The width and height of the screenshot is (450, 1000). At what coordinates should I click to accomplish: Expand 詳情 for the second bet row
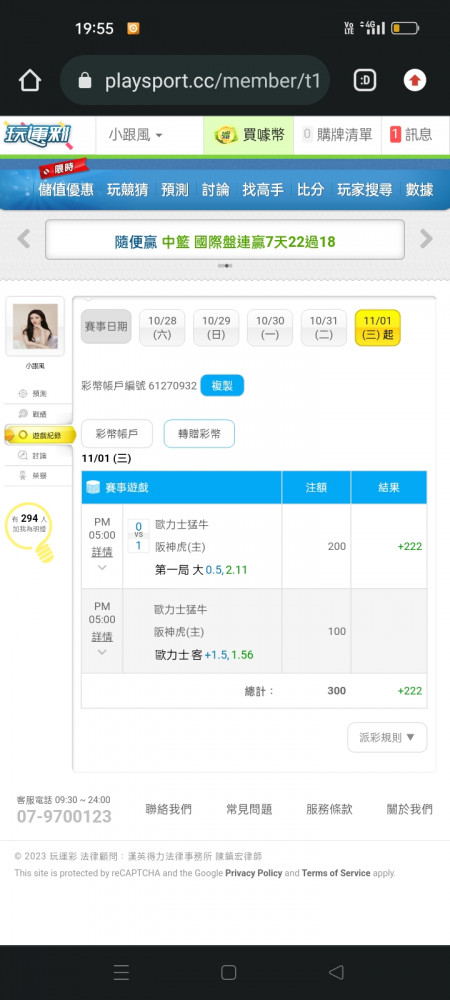point(102,636)
